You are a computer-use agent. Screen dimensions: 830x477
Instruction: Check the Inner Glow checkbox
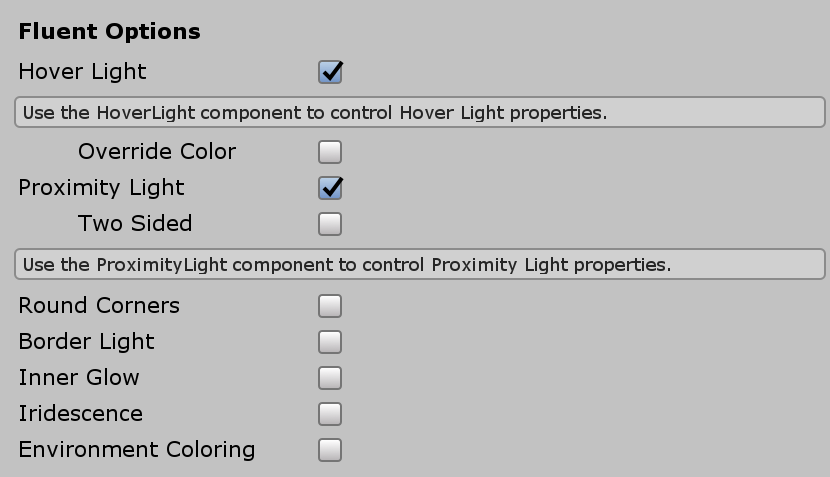pos(330,378)
